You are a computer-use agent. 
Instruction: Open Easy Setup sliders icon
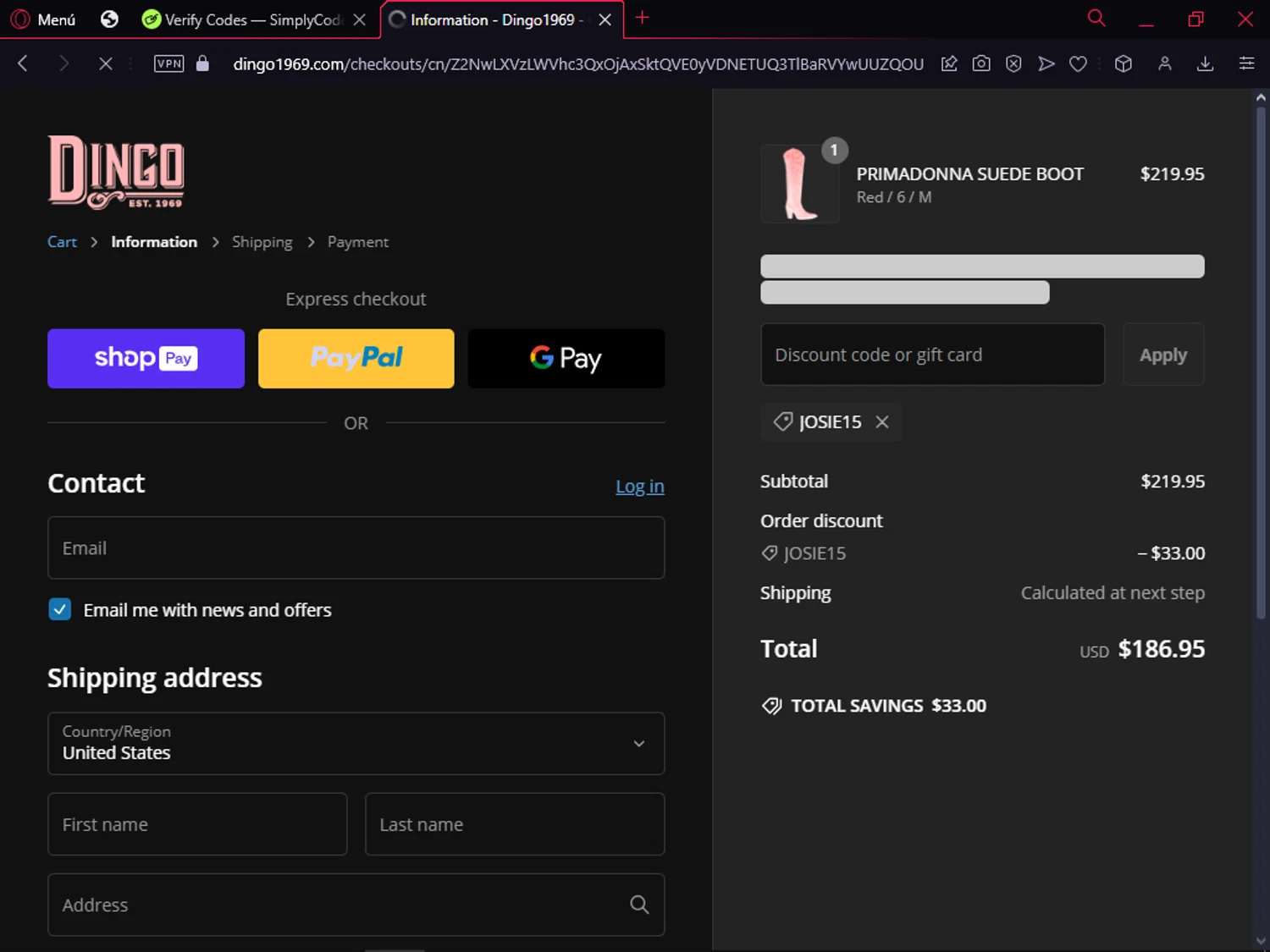pyautogui.click(x=1246, y=63)
